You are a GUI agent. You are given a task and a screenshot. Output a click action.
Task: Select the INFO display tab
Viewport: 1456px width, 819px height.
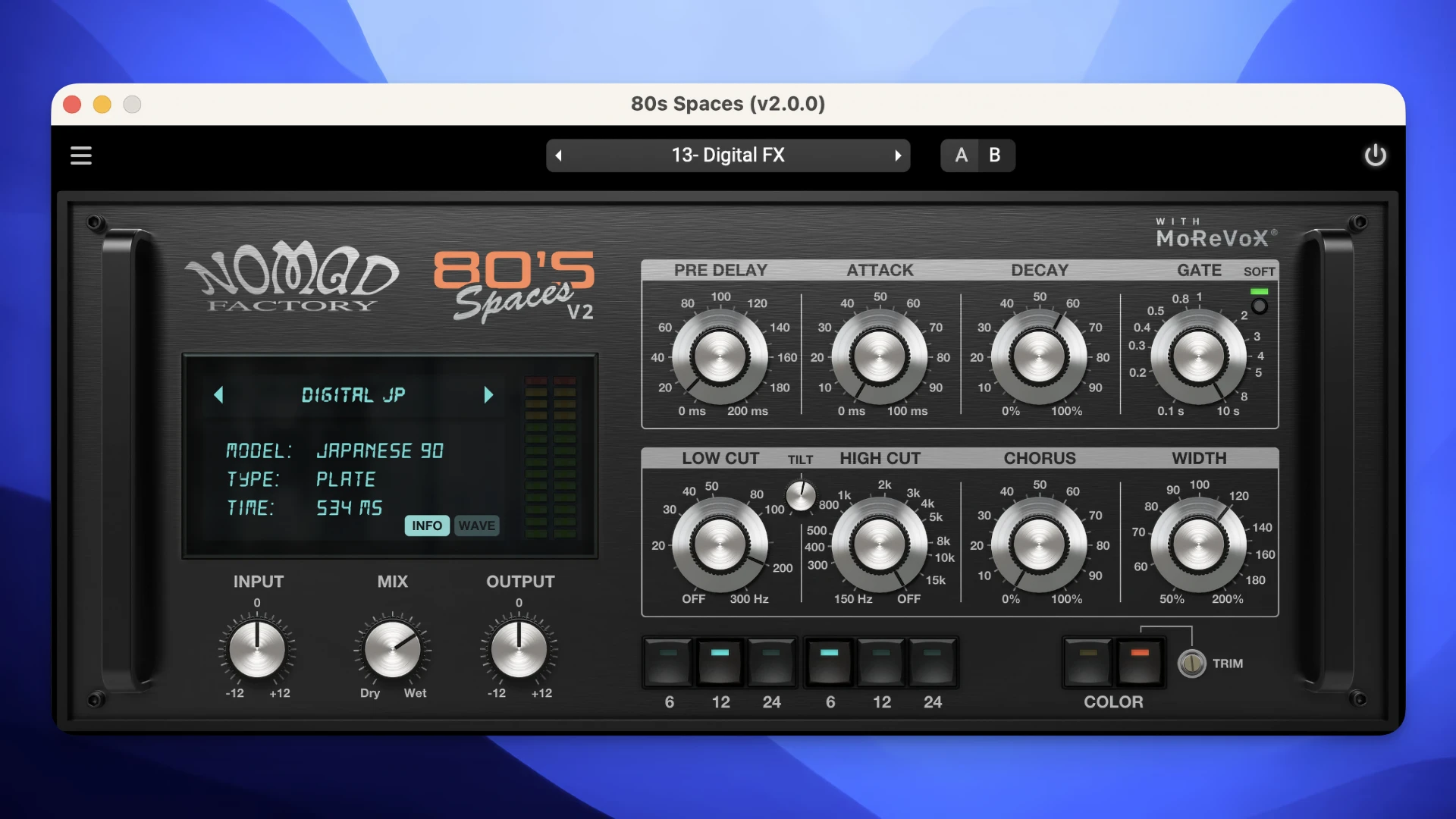pyautogui.click(x=427, y=526)
